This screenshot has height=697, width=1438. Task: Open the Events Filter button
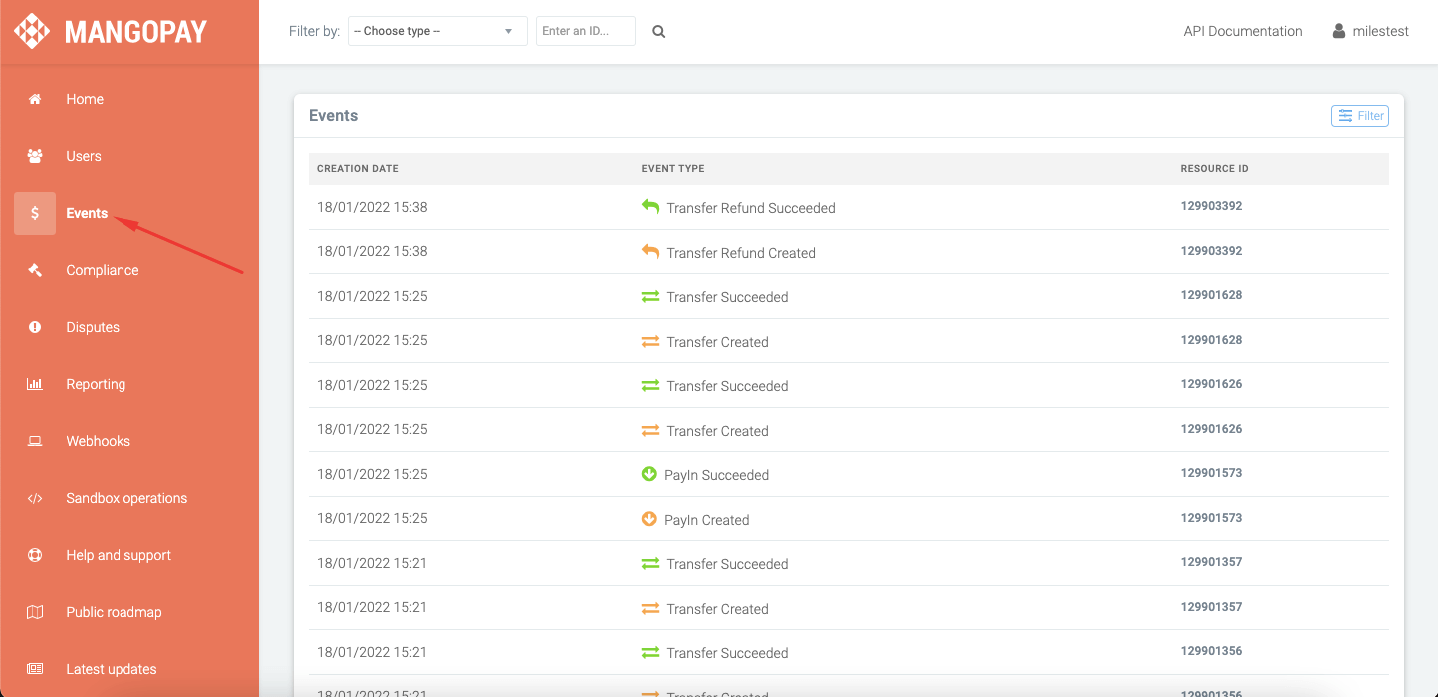coord(1359,116)
